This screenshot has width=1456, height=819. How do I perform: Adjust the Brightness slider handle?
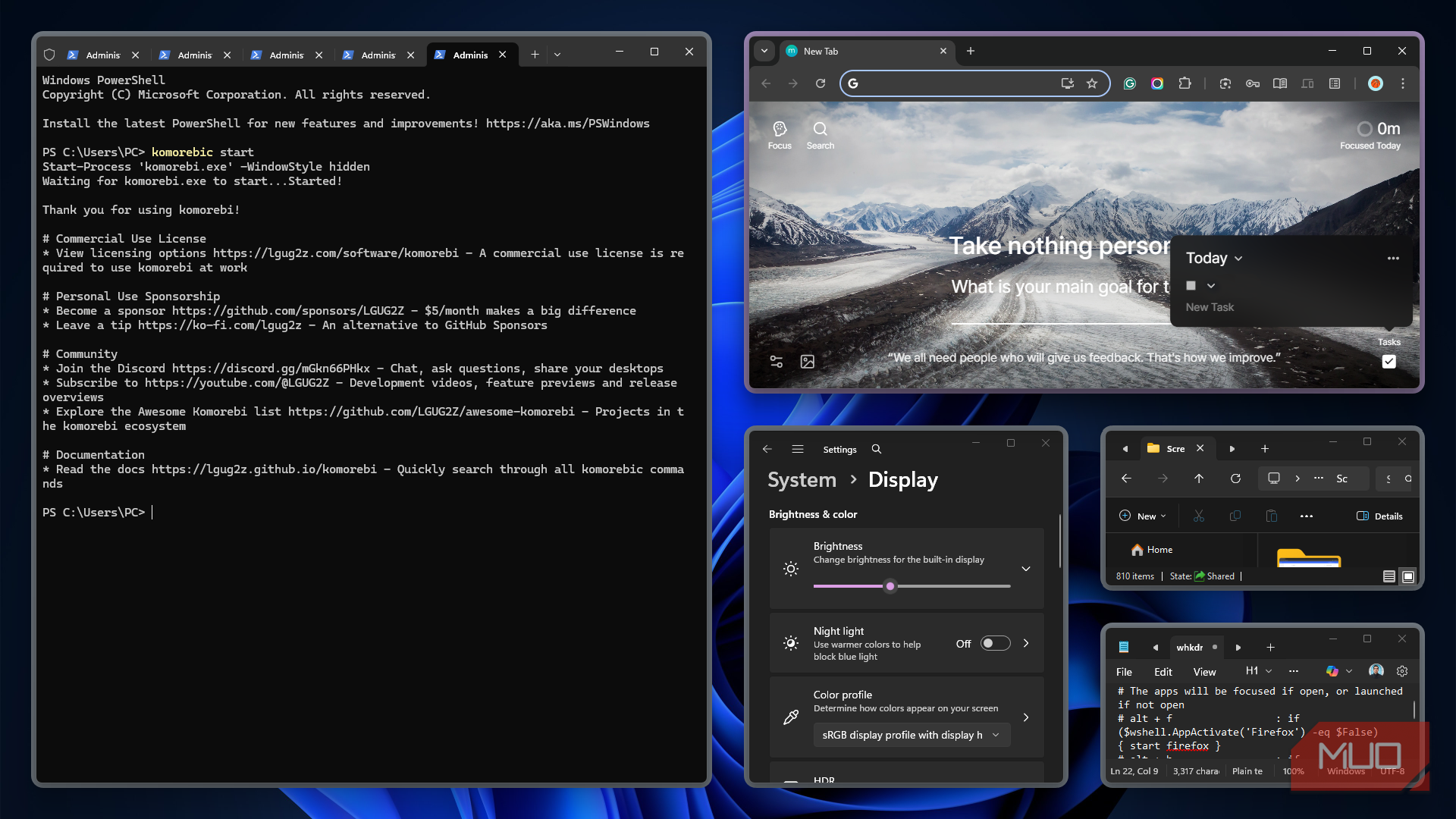coord(890,586)
